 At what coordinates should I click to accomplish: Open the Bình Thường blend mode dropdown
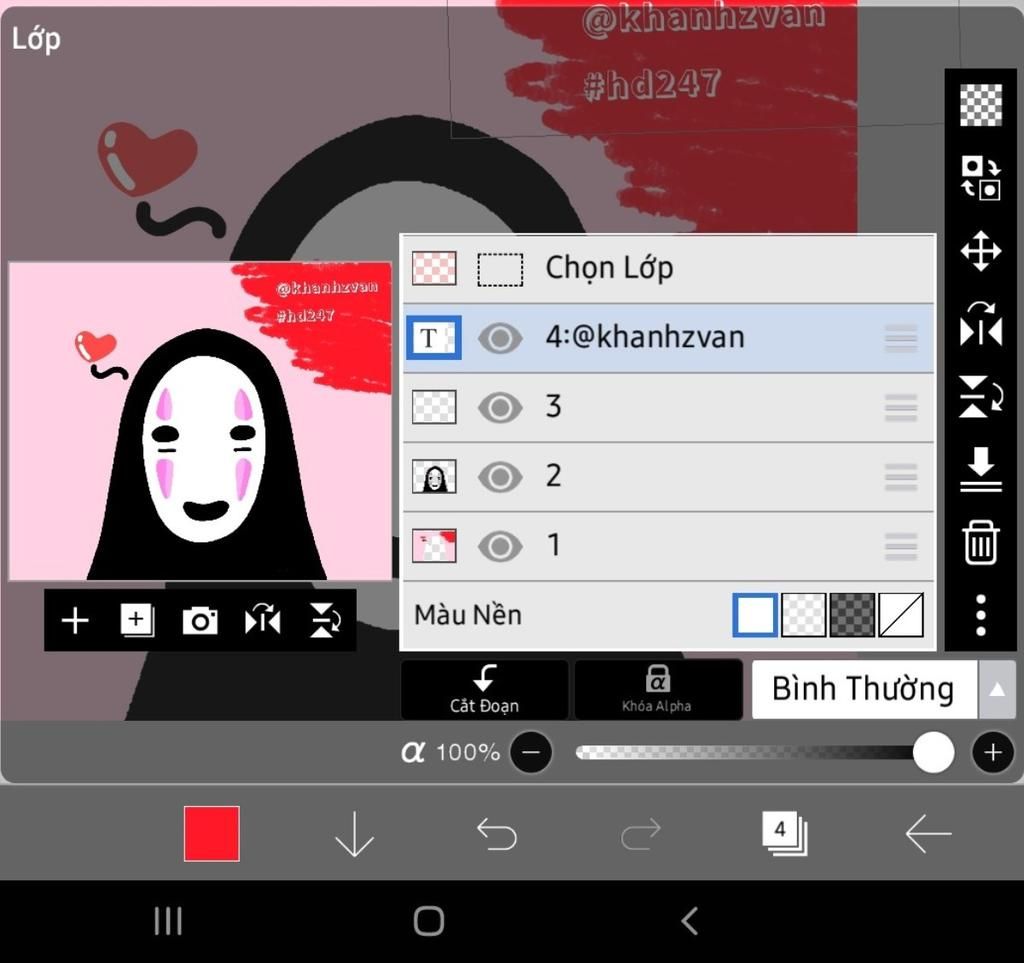coord(865,689)
